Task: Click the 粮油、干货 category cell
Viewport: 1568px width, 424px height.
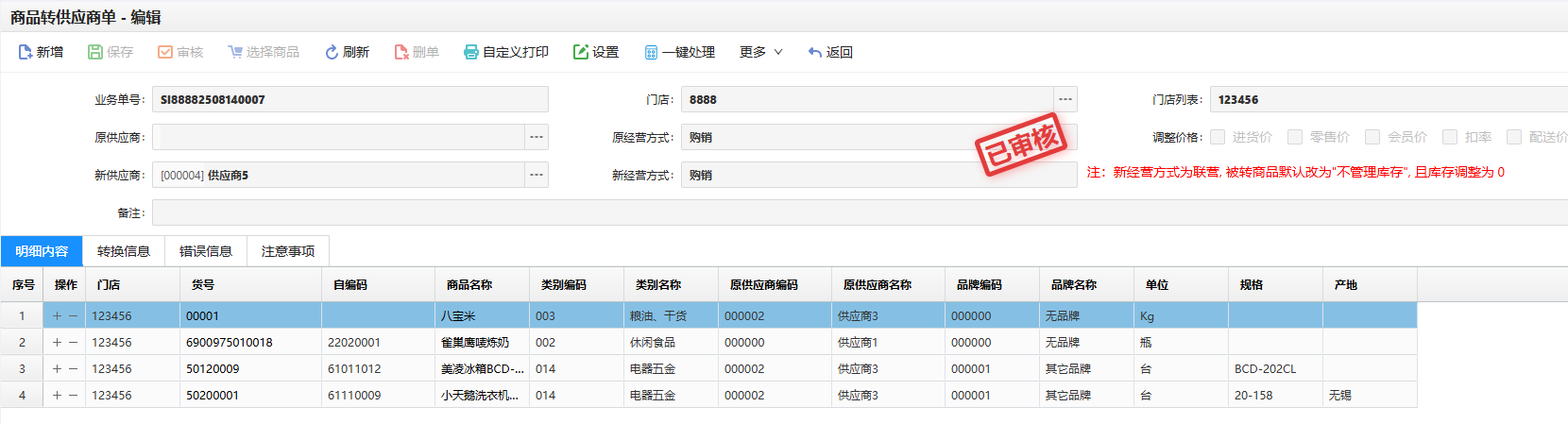Action: 671,316
